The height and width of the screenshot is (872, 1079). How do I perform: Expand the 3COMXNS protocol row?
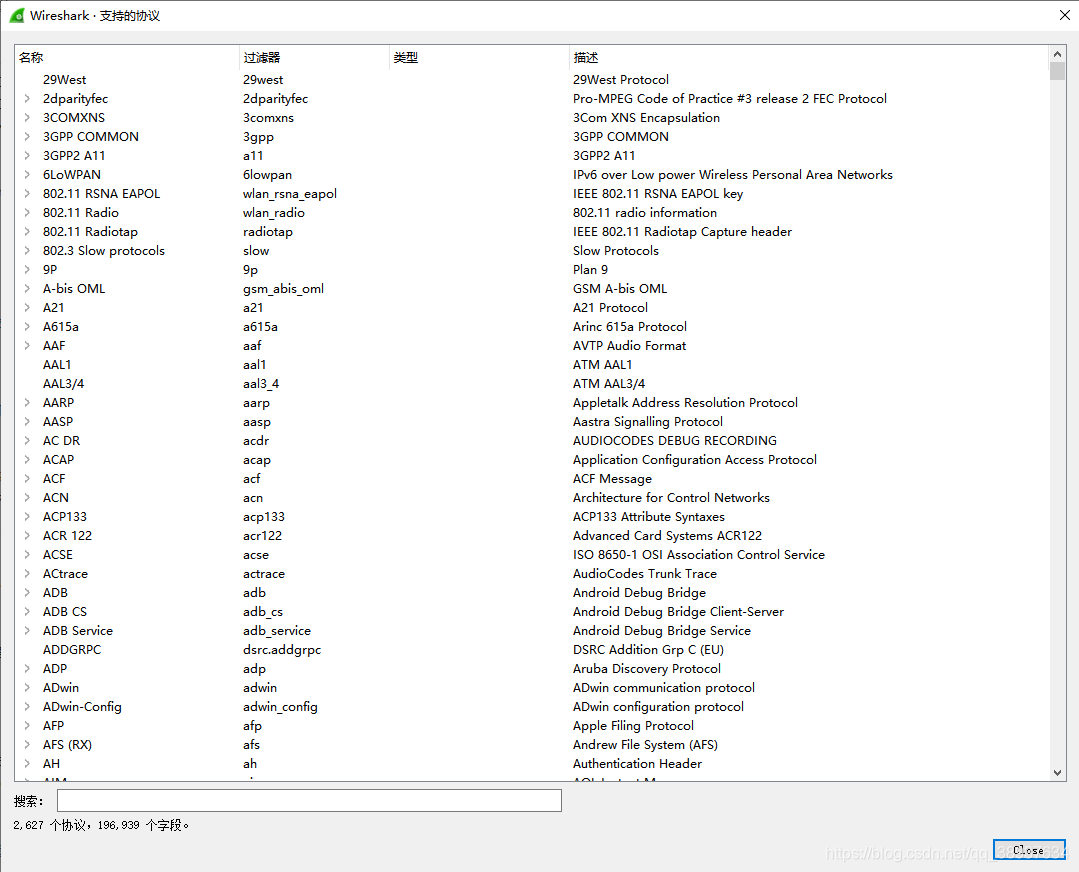point(28,118)
